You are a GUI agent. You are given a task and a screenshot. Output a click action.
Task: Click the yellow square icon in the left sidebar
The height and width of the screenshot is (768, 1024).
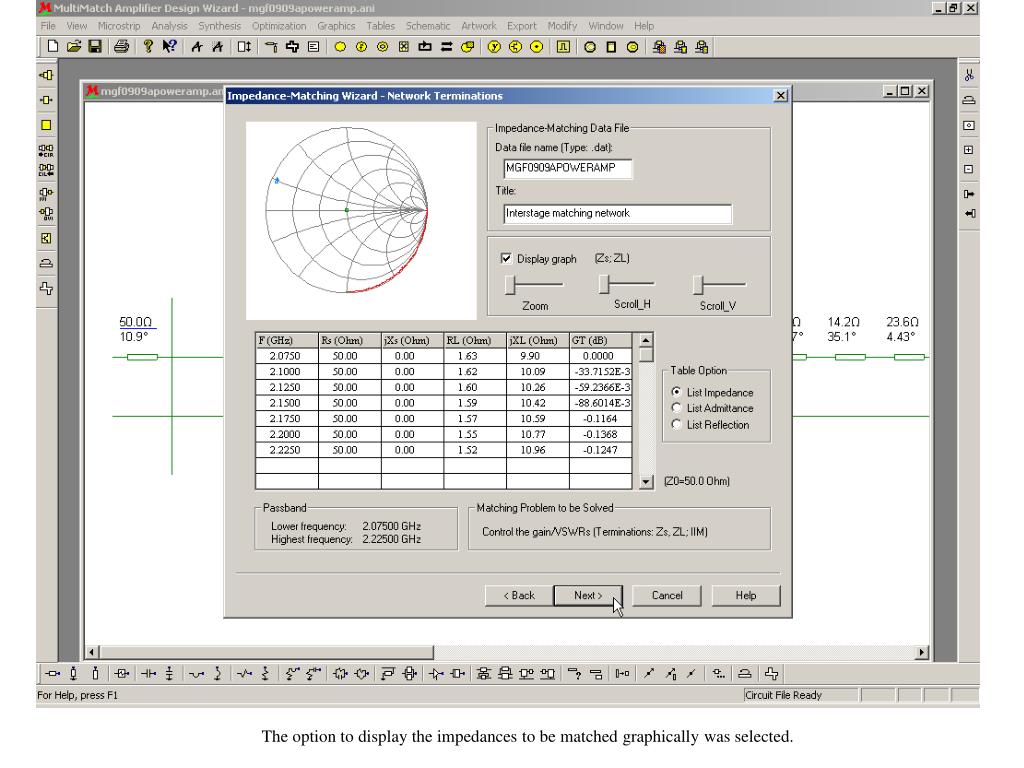point(46,125)
